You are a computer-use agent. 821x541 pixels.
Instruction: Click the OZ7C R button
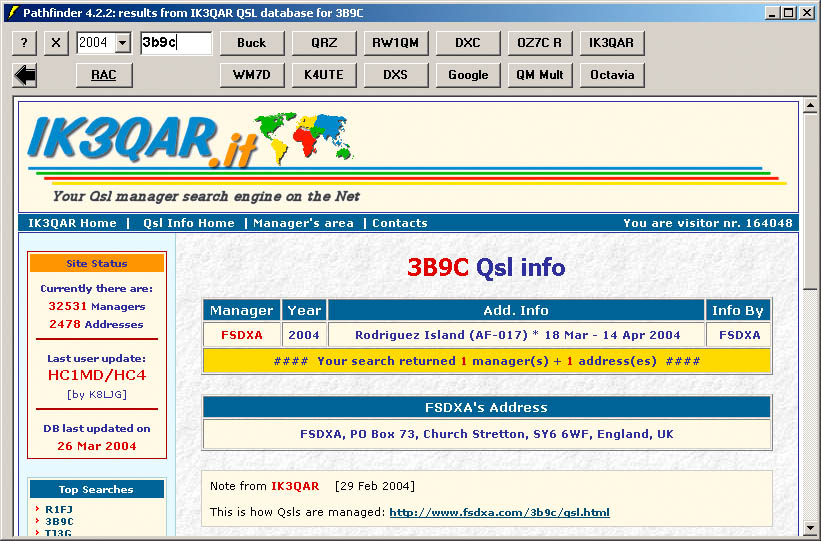[x=540, y=43]
